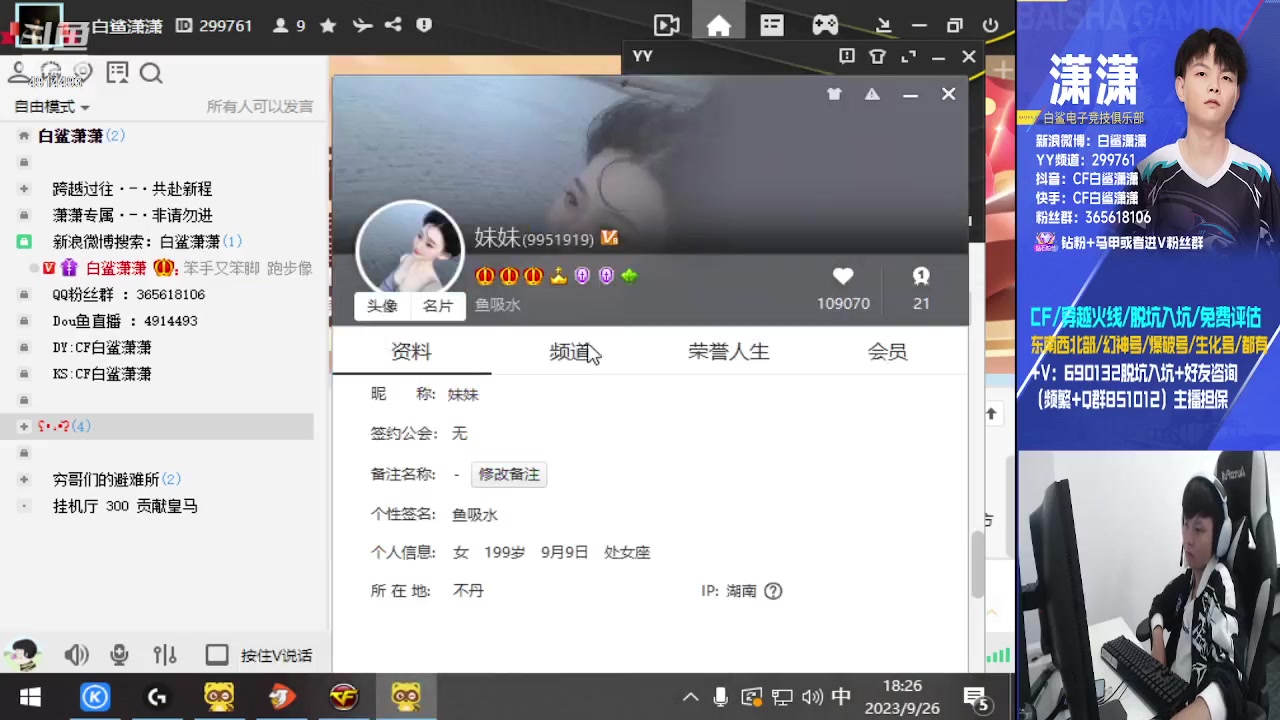Click the download-arrow icon in YY toolbar
The height and width of the screenshot is (720, 1280).
coord(883,26)
